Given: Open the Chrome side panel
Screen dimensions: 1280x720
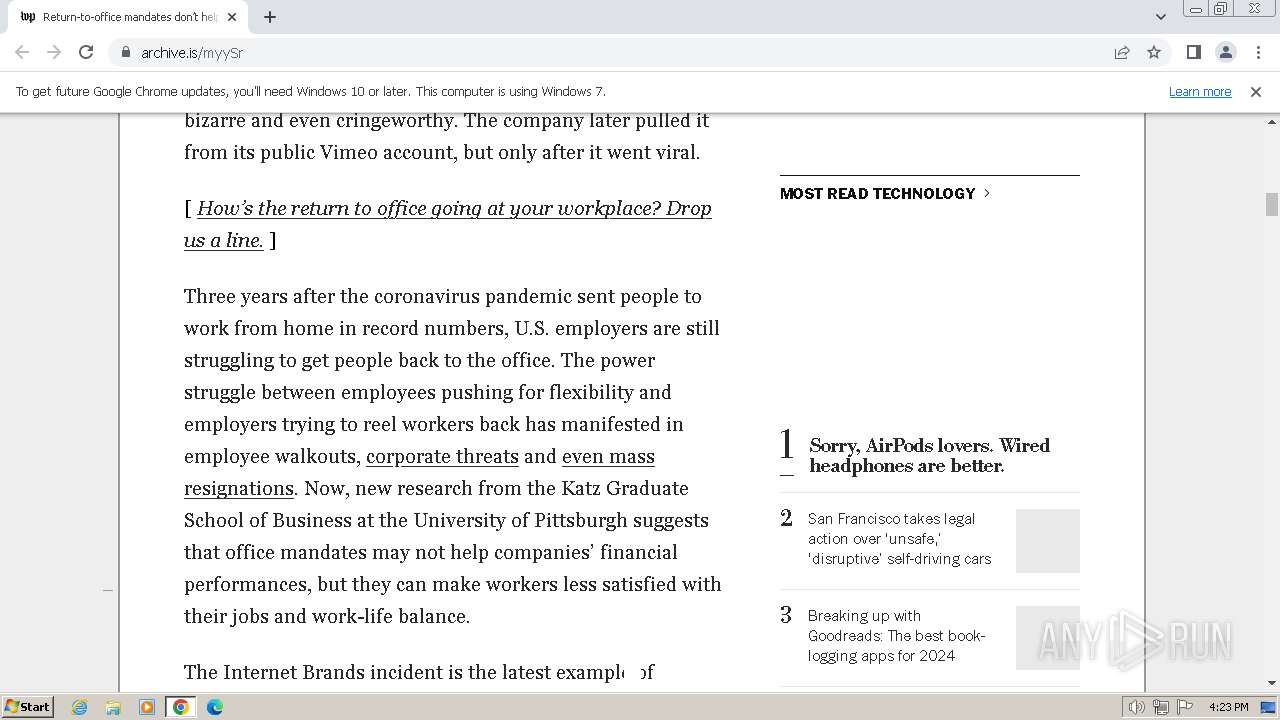Looking at the screenshot, I should pos(1193,52).
